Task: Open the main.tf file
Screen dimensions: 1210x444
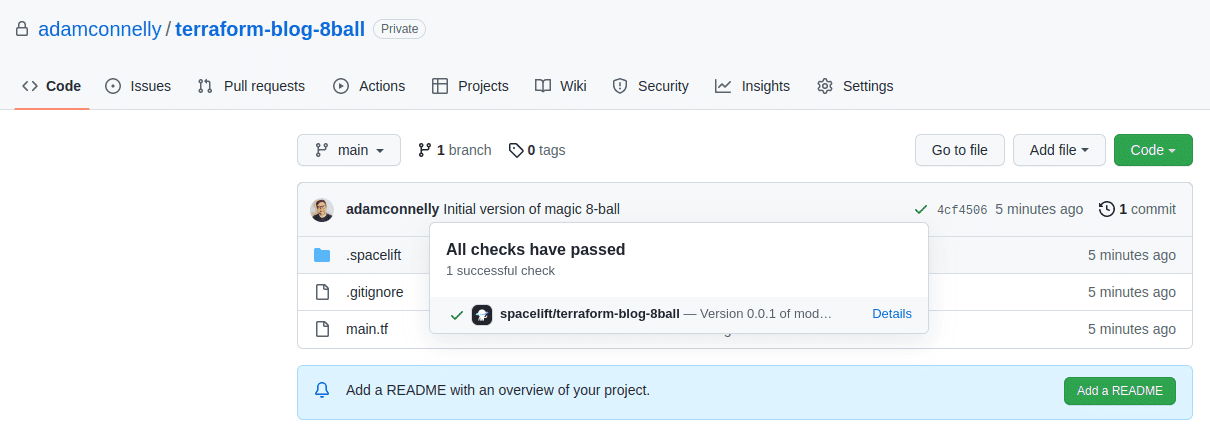Action: [367, 329]
